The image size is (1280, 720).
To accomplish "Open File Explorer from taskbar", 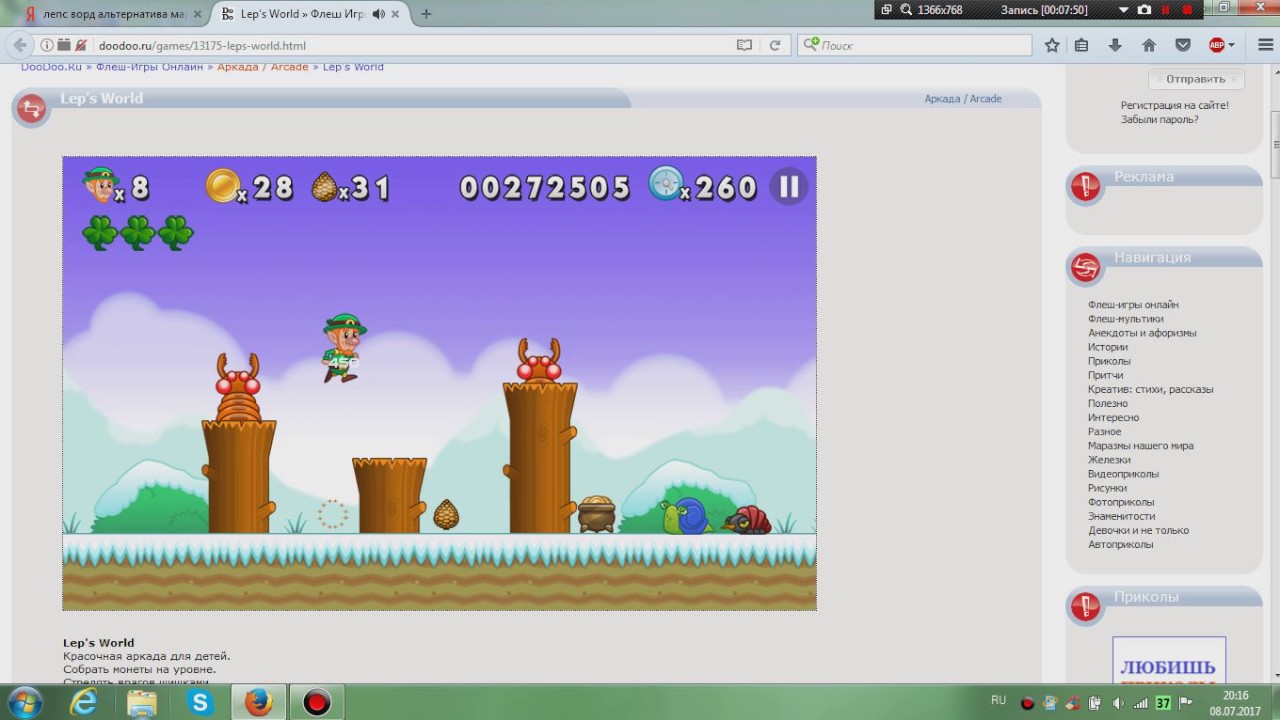I will [142, 703].
